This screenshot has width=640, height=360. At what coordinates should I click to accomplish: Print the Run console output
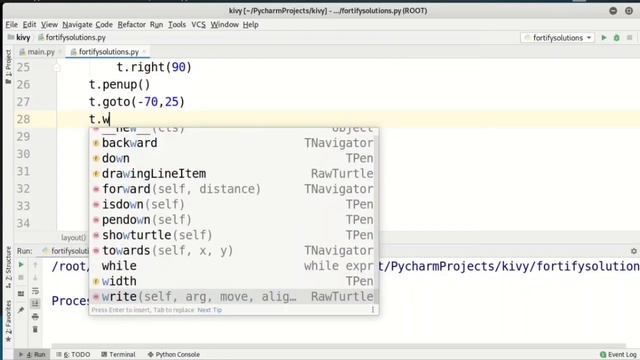coord(35,316)
